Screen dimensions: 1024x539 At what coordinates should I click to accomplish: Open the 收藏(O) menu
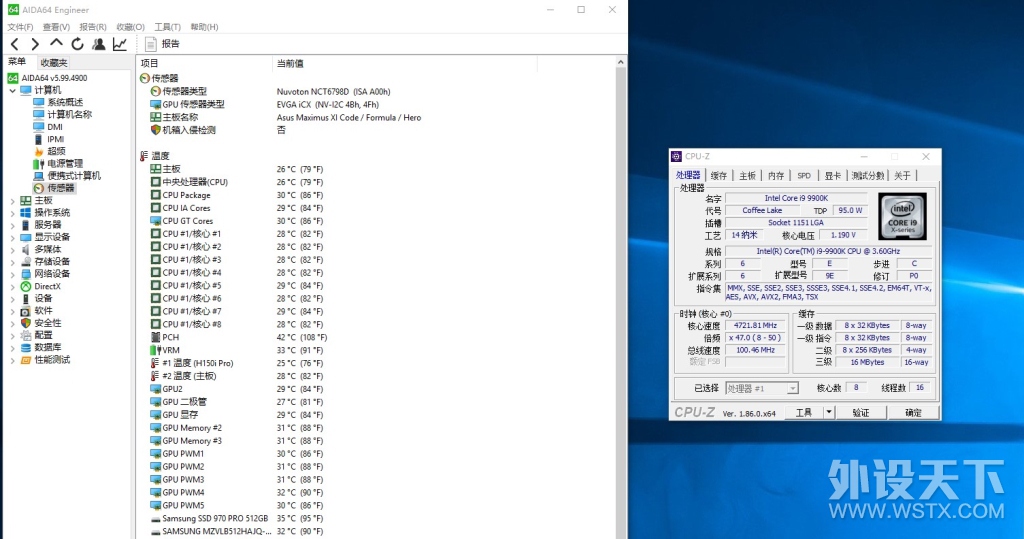click(131, 27)
